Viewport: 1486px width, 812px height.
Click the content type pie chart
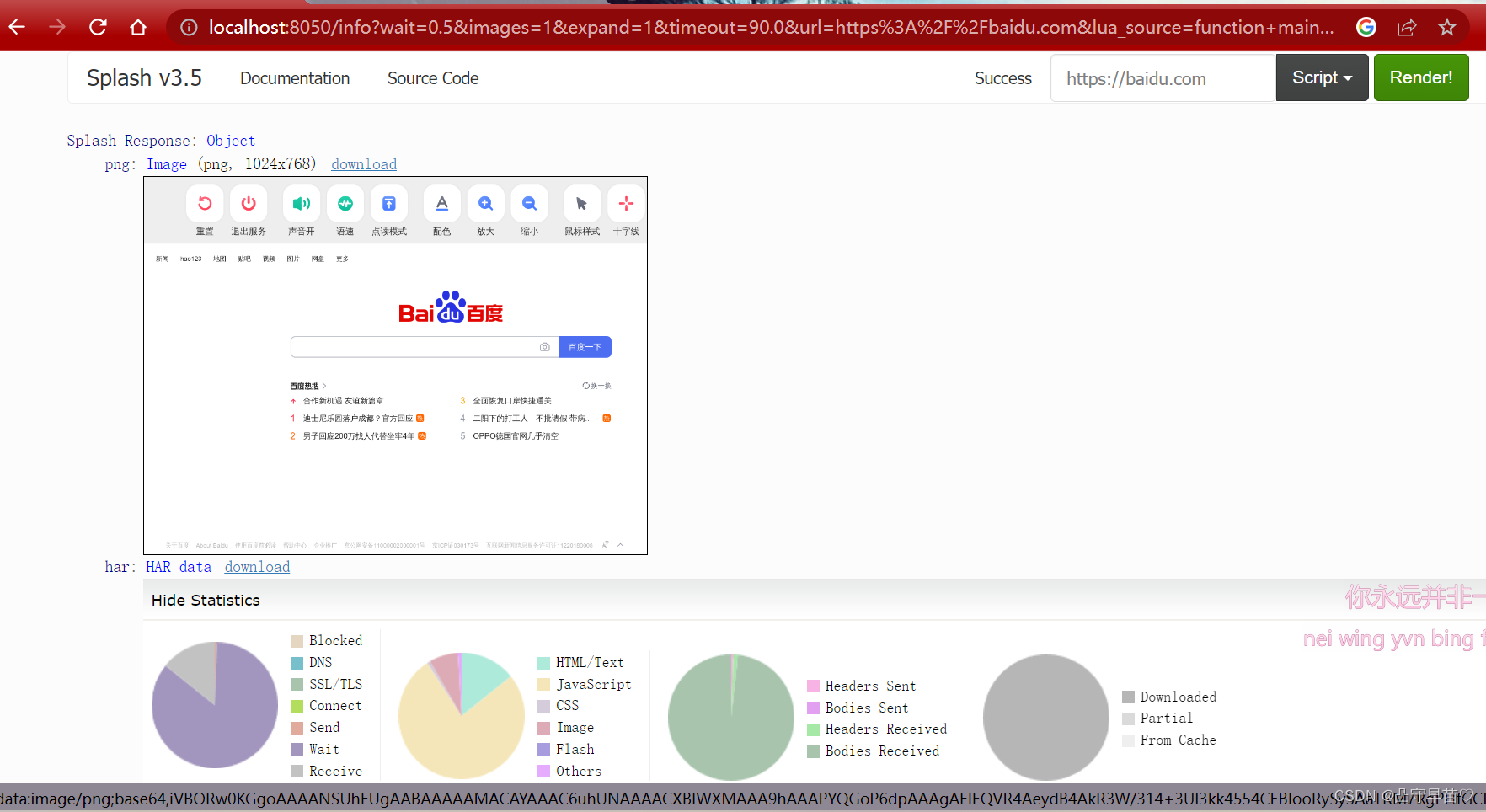coord(462,716)
